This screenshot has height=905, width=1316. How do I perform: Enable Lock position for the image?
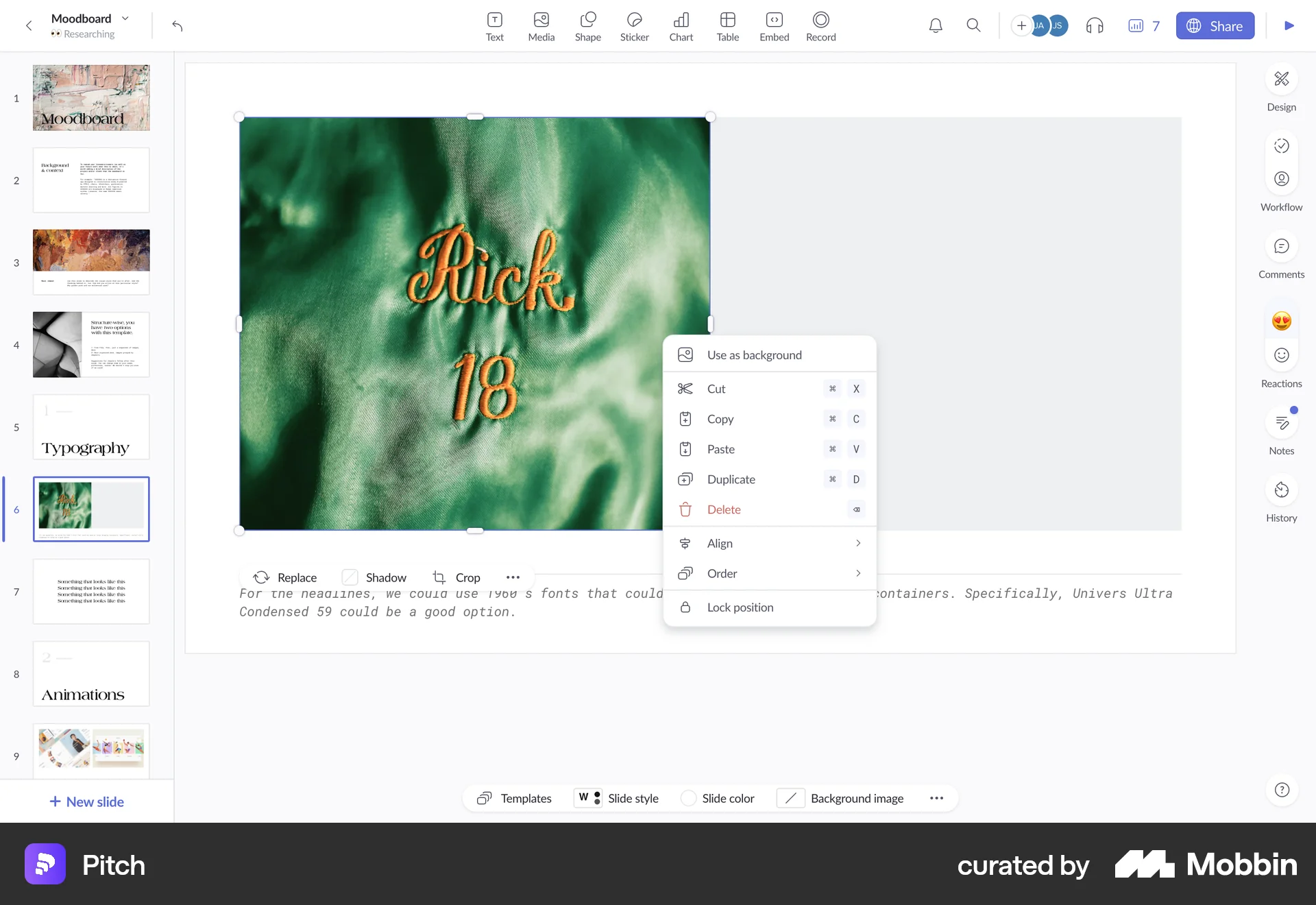pos(740,607)
